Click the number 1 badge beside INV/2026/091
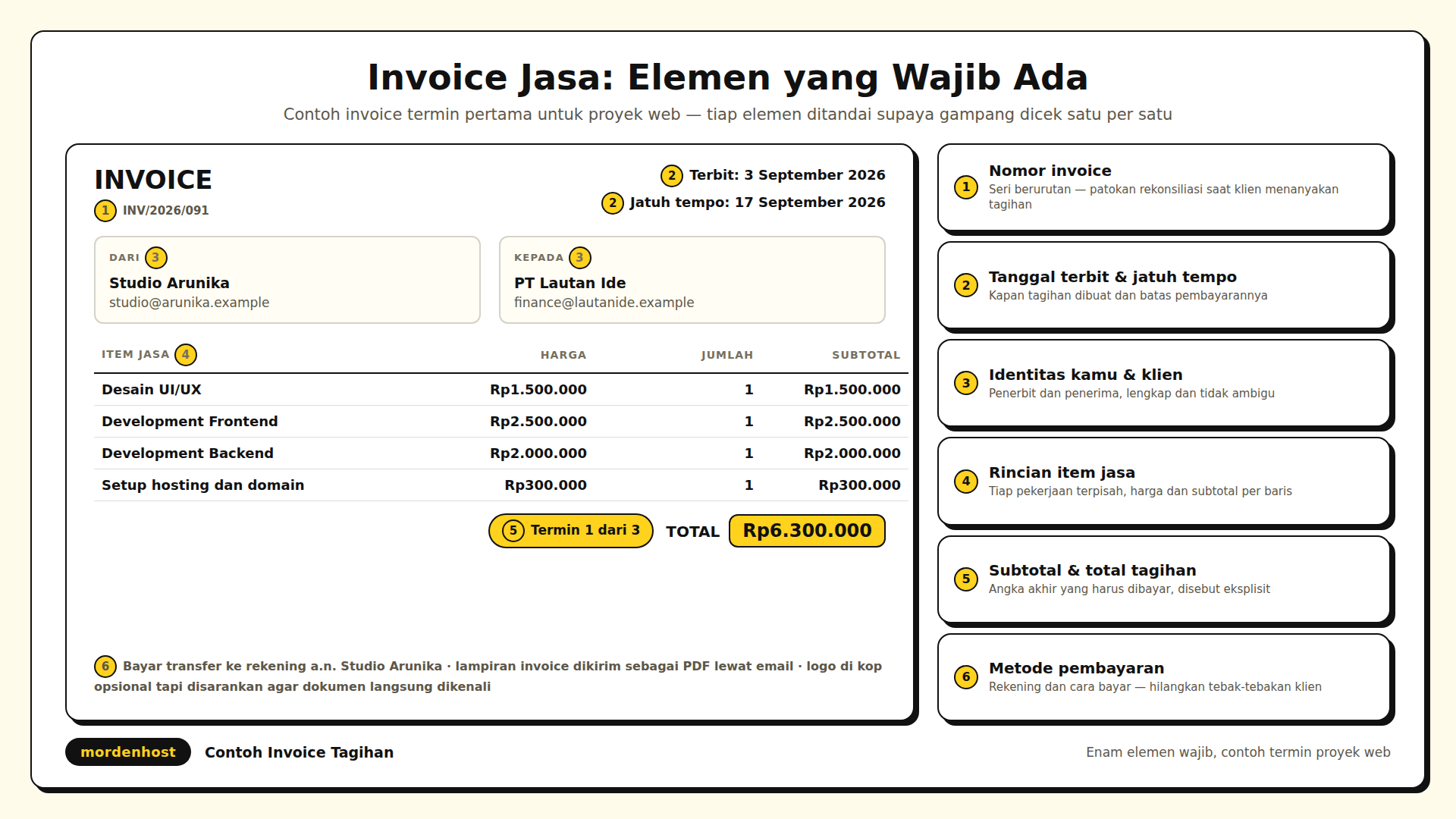Screen dimensions: 1456x819 coord(105,211)
